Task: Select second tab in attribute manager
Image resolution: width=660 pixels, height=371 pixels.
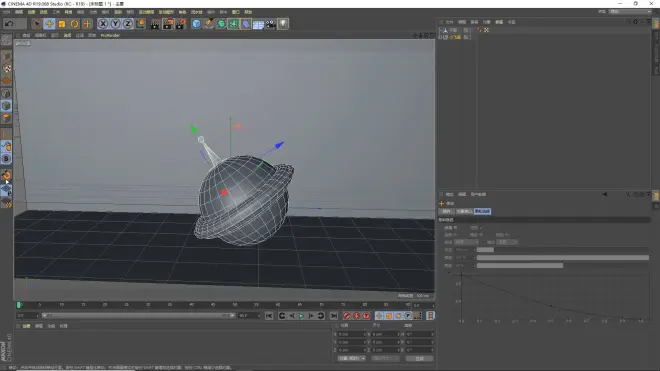Action: [x=464, y=211]
